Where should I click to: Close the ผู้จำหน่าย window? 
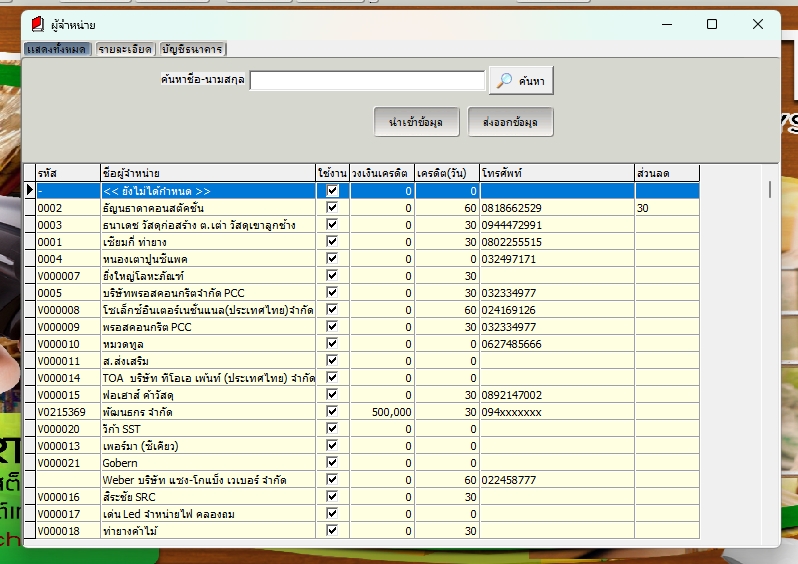(x=757, y=24)
